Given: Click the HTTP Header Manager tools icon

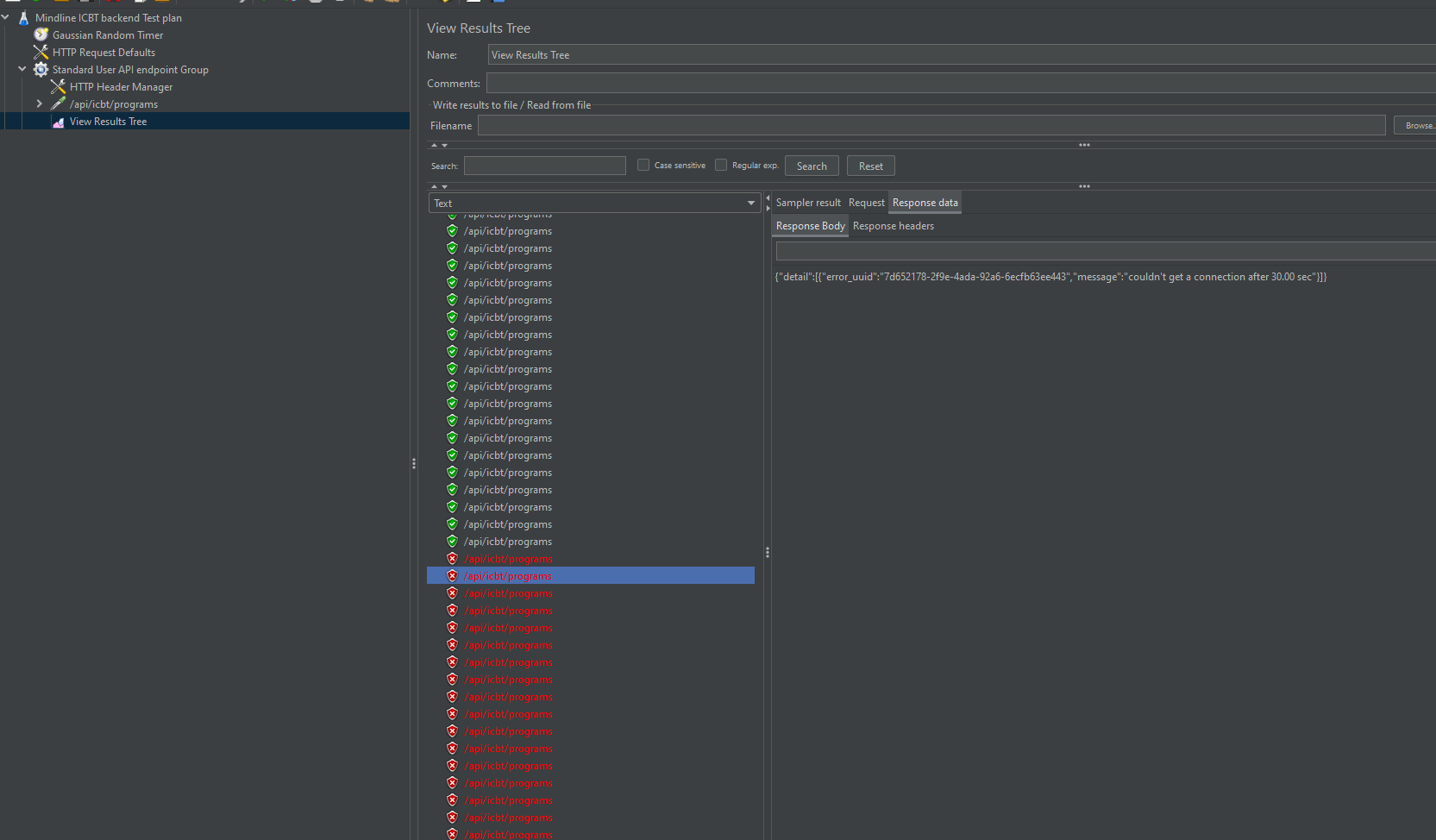Looking at the screenshot, I should 58,86.
